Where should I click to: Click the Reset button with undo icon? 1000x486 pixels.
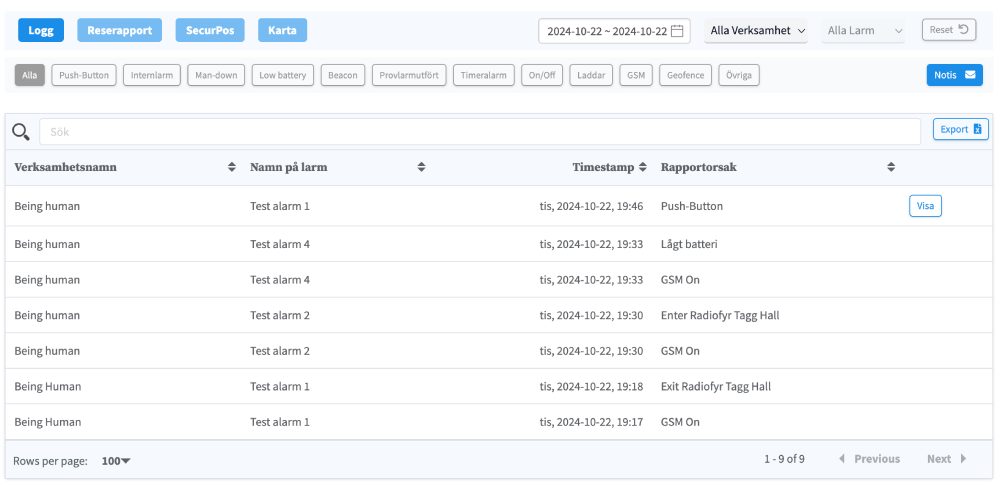tap(949, 30)
